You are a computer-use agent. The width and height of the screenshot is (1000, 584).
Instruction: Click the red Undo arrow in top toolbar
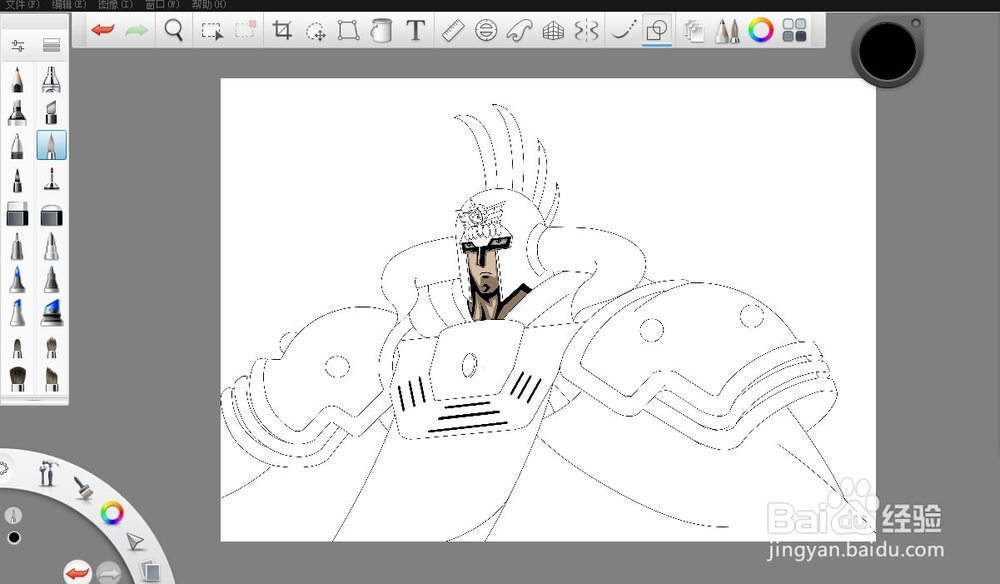click(x=103, y=30)
